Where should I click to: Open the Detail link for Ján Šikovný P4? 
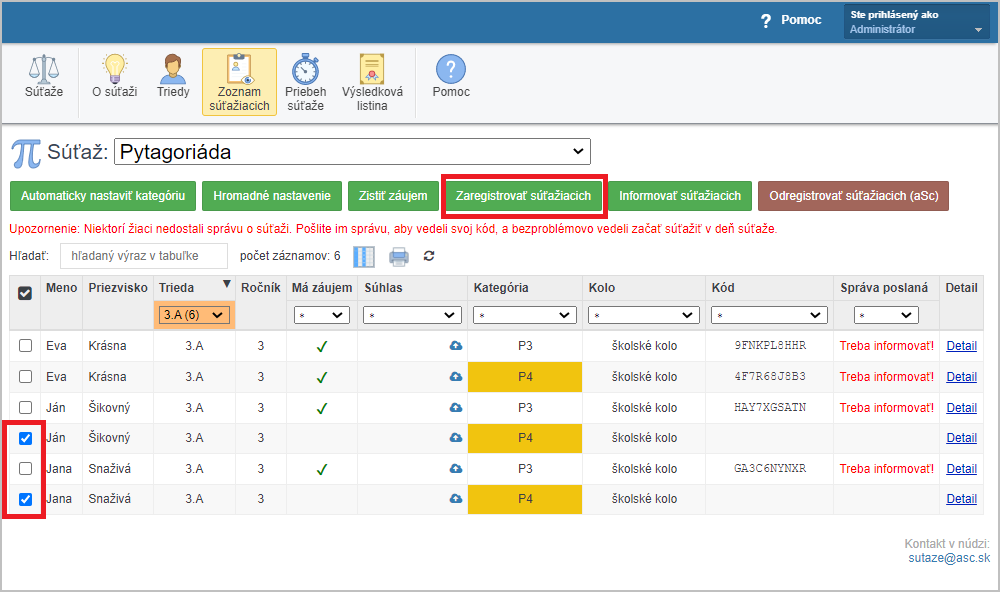pos(961,438)
